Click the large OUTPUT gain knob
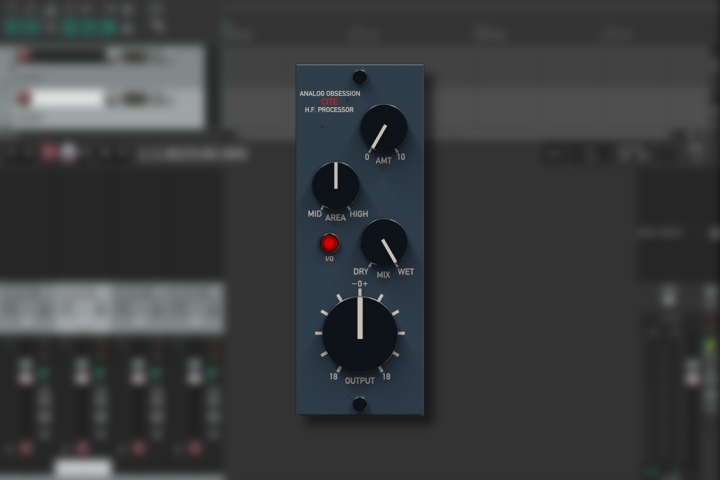 click(x=360, y=334)
